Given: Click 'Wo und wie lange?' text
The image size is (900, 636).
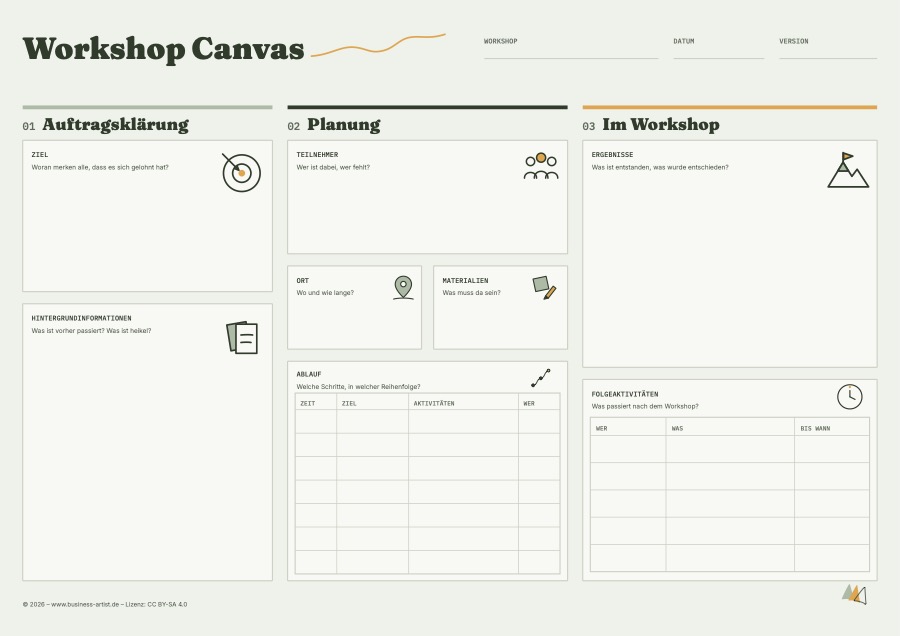Looking at the screenshot, I should [325, 293].
